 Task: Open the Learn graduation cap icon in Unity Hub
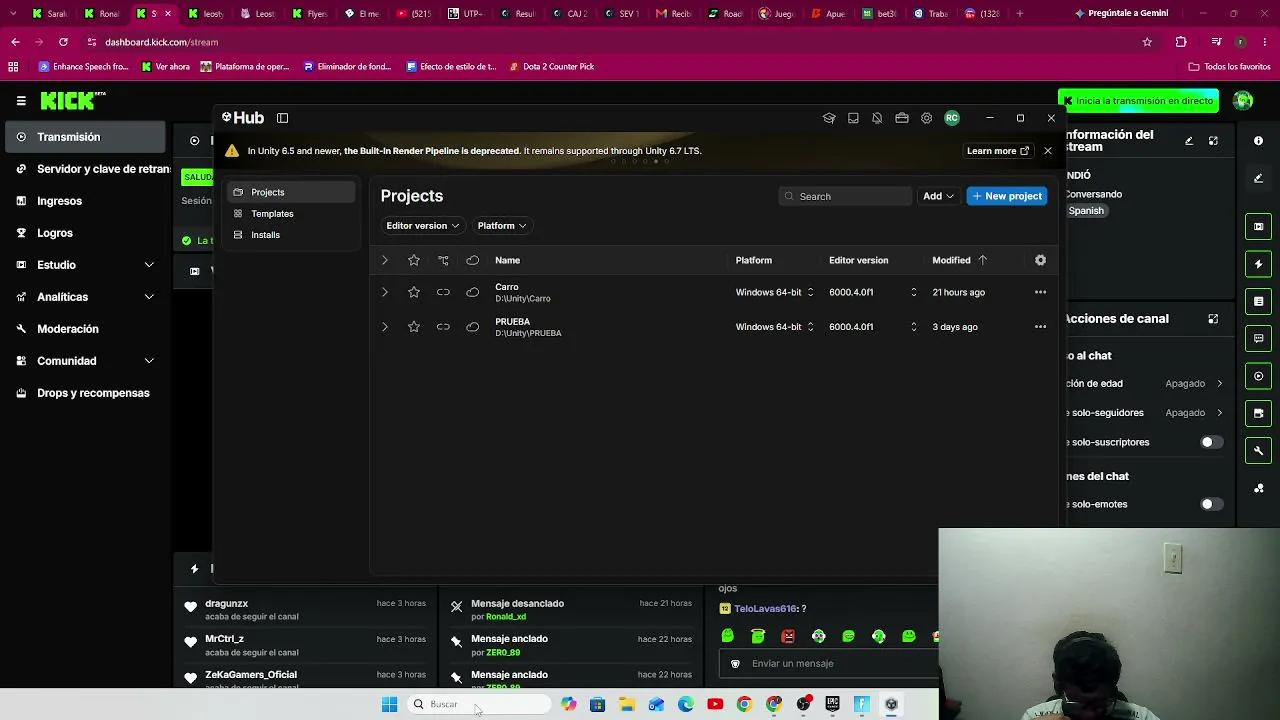click(829, 118)
